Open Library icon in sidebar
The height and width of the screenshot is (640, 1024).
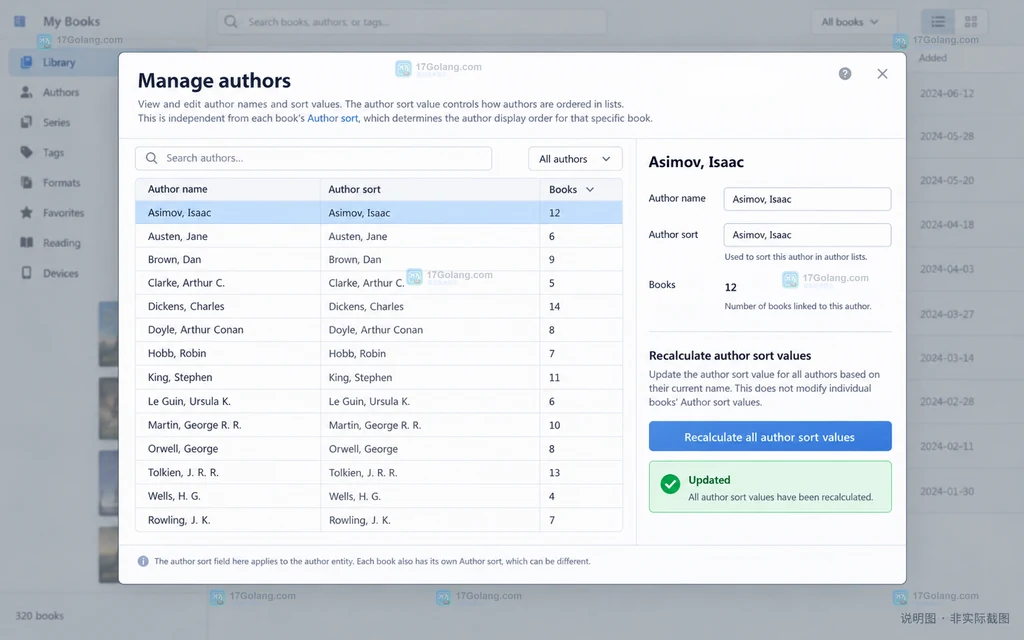point(26,62)
